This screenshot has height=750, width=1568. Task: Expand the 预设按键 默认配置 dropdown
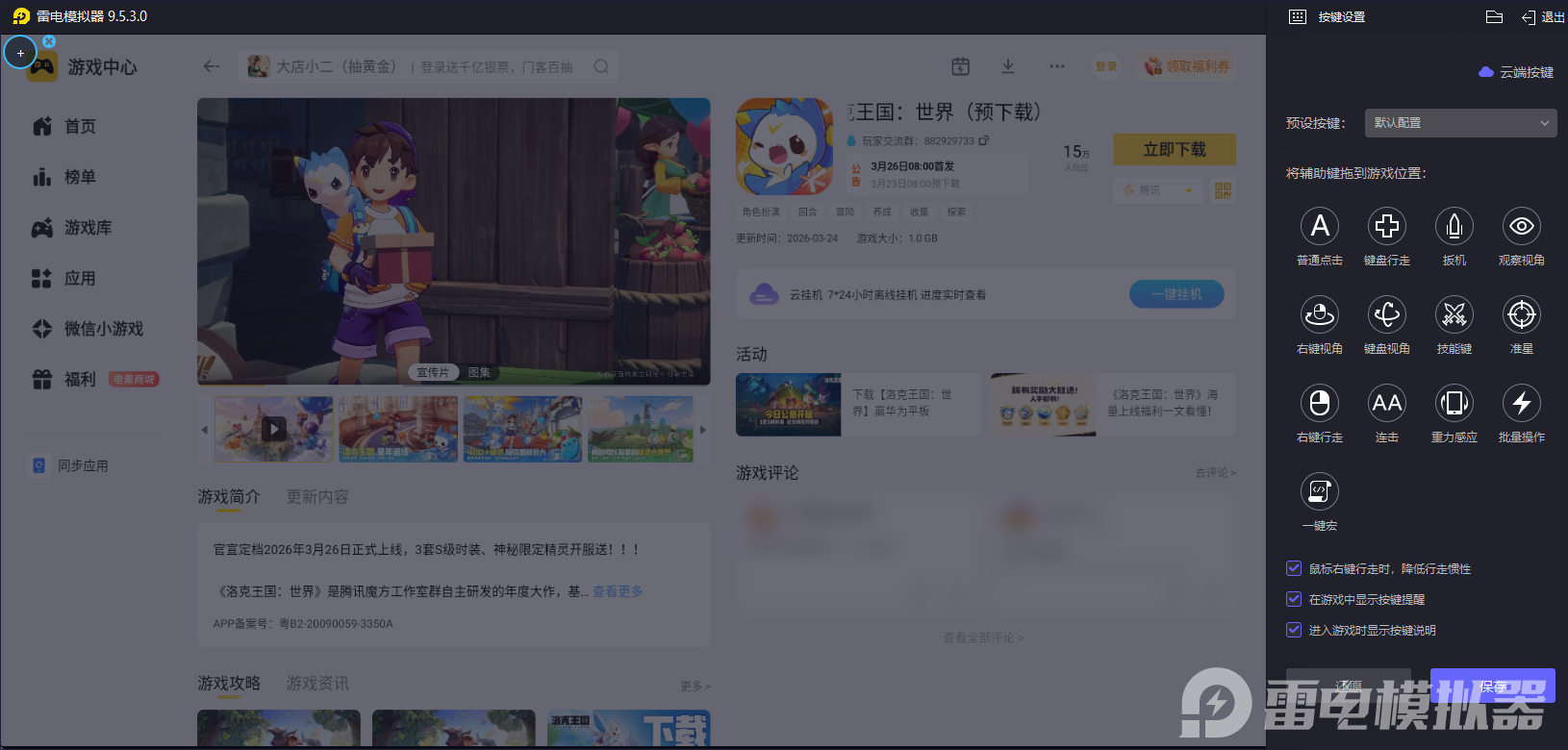point(1460,123)
